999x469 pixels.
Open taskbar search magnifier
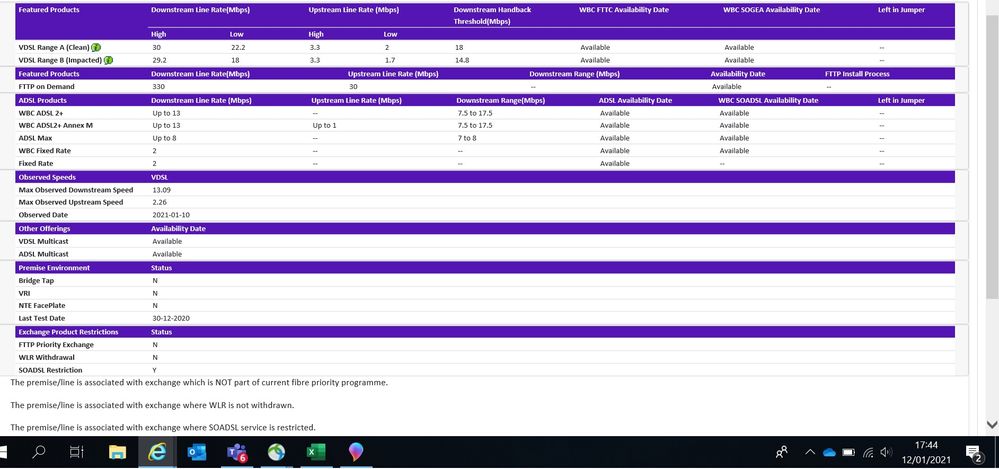[39, 452]
